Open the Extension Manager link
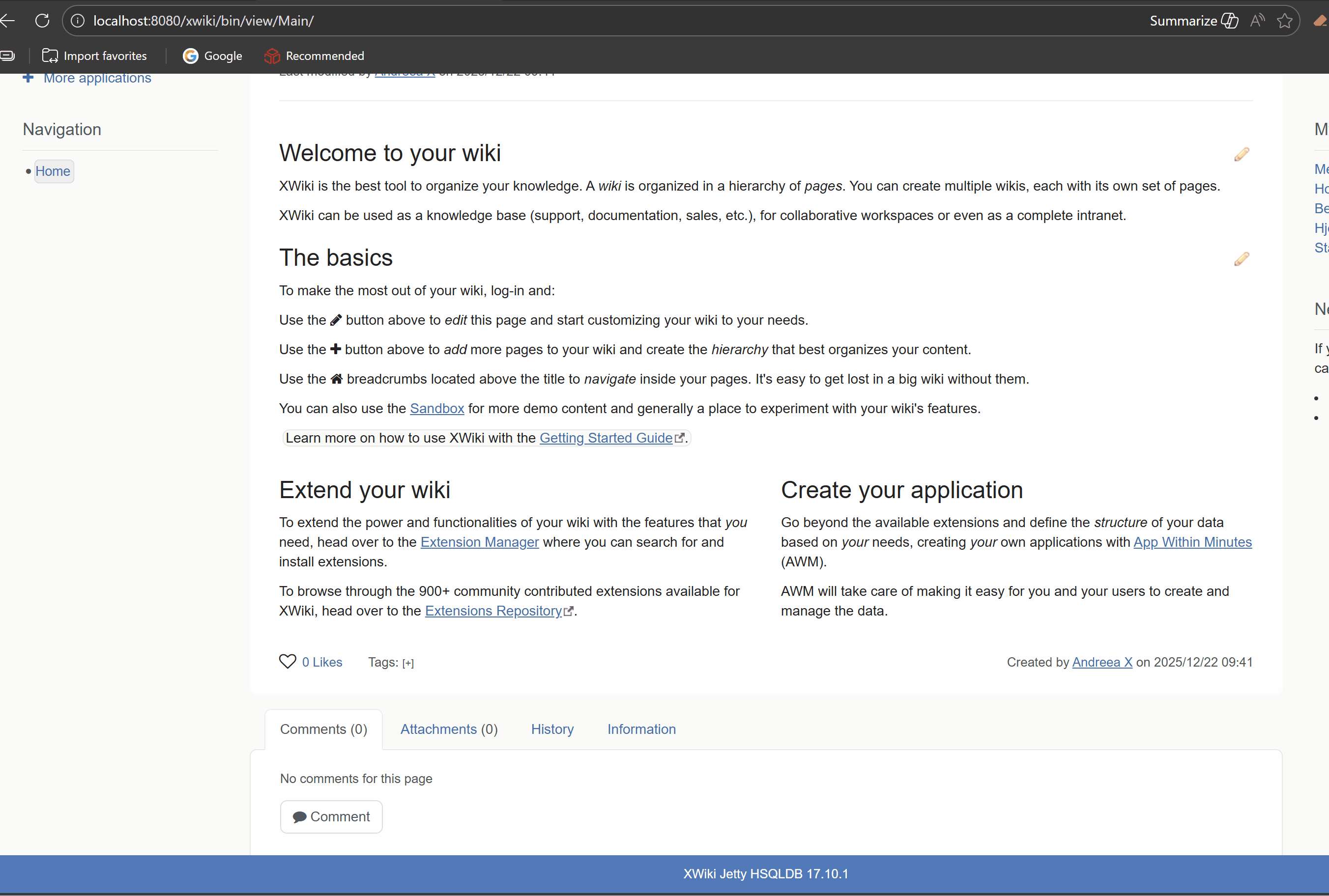This screenshot has height=896, width=1329. [479, 542]
